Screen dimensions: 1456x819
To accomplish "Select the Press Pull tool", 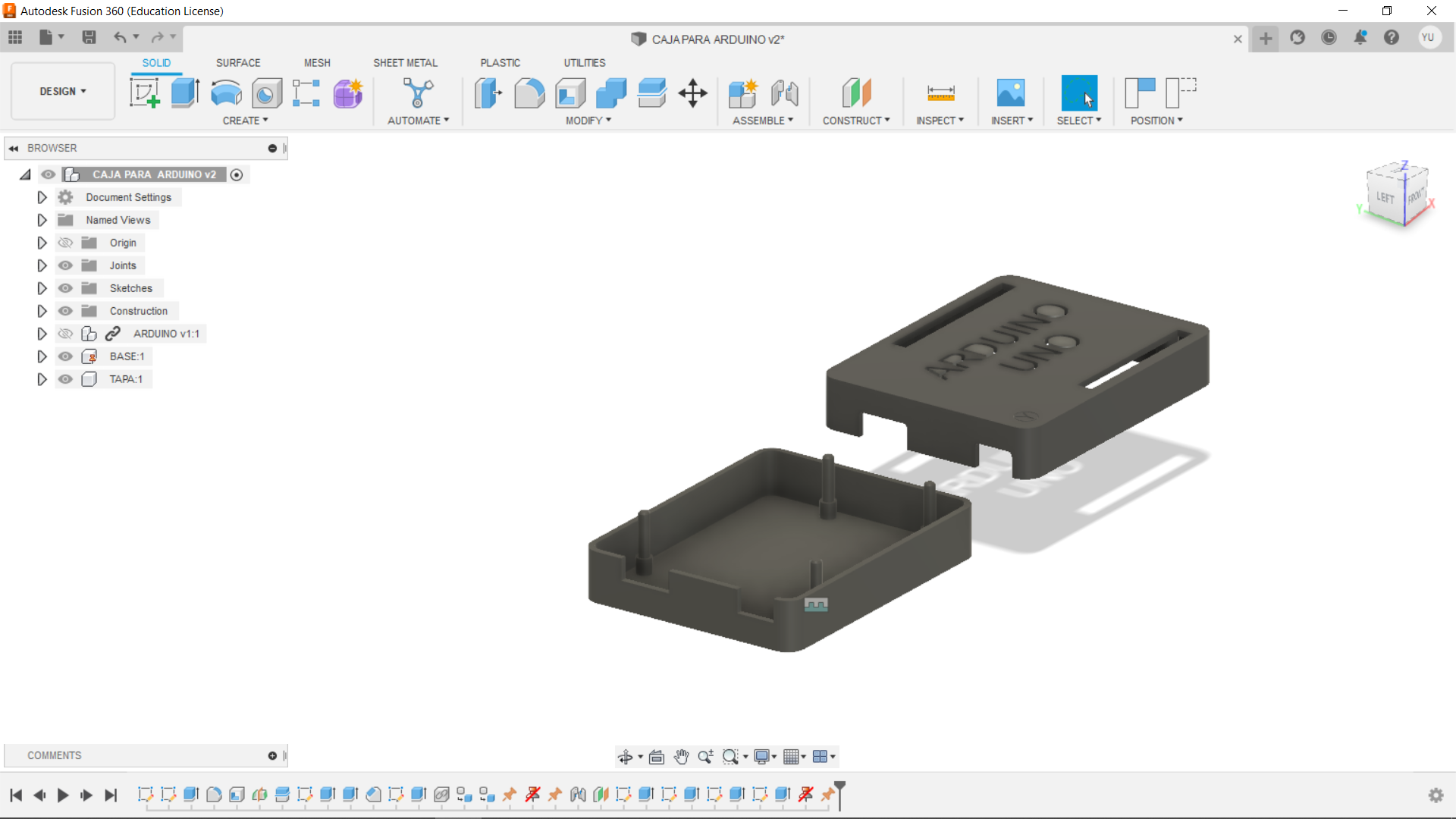I will click(x=488, y=93).
